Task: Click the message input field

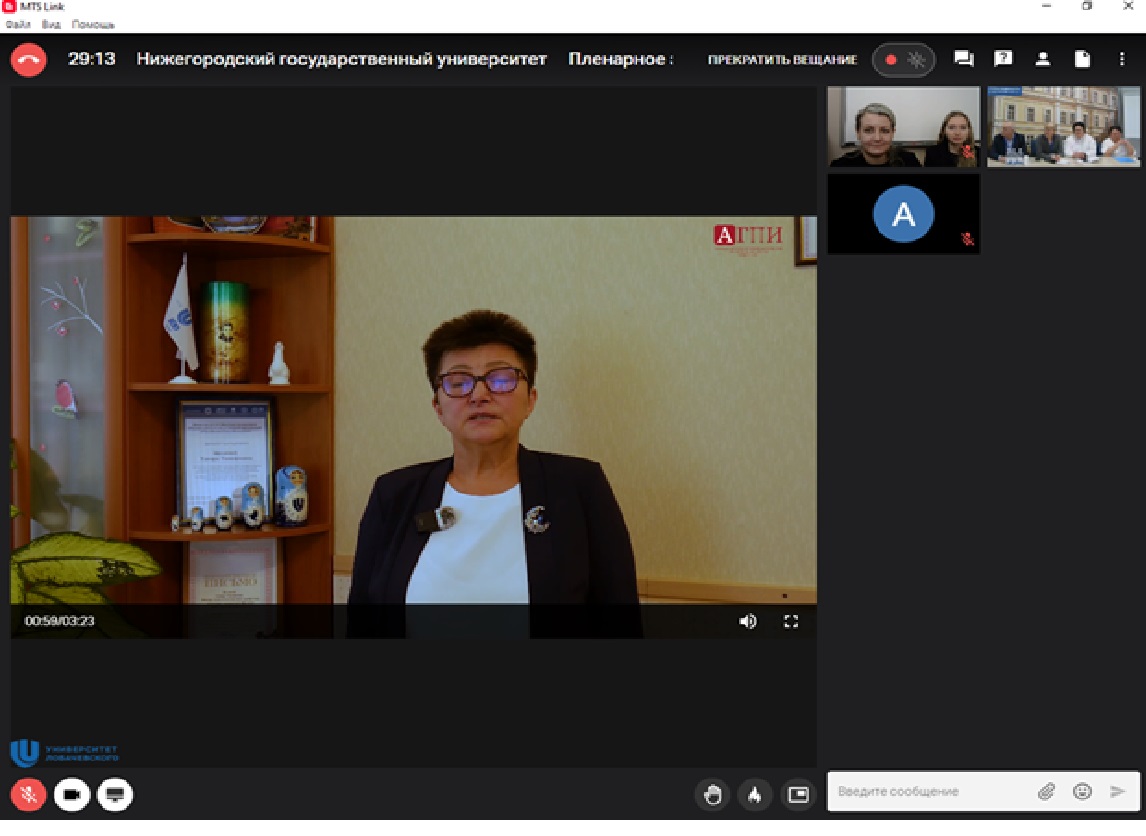Action: 920,791
